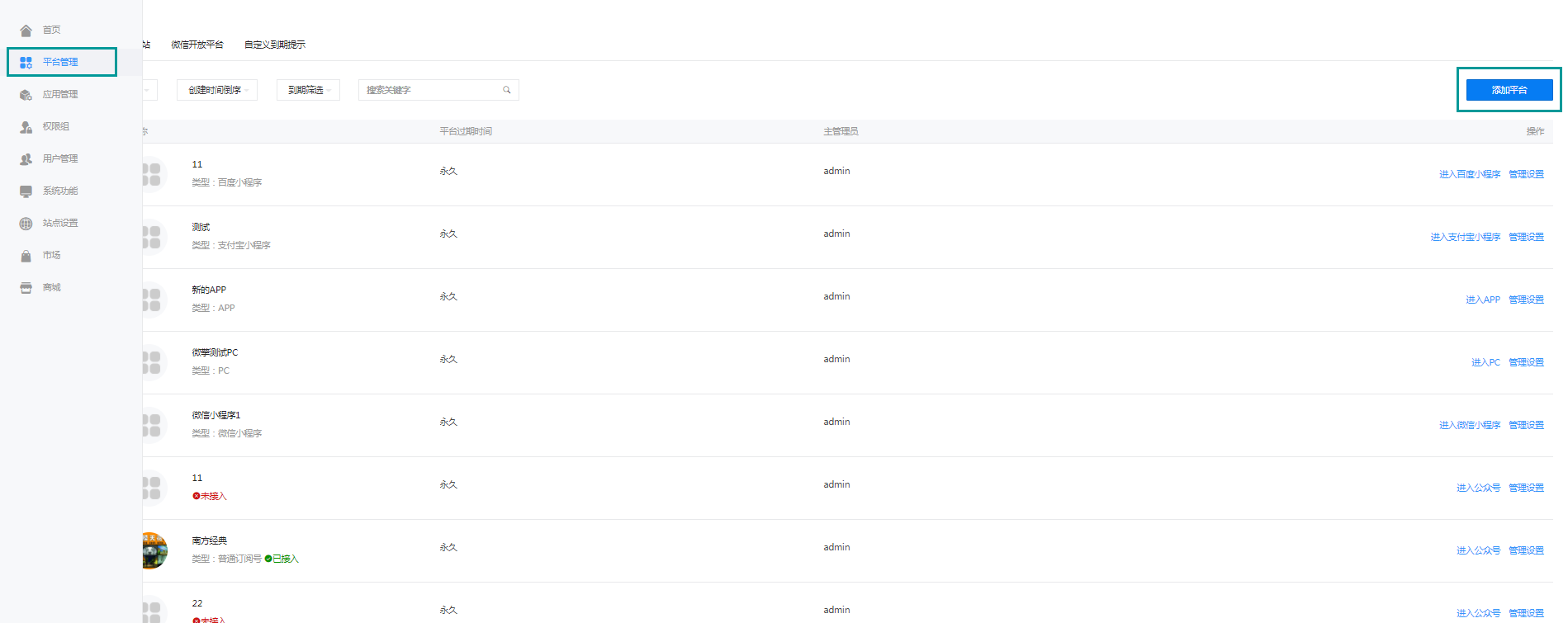
Task: Open 系统功能 menu item
Action: coord(60,191)
